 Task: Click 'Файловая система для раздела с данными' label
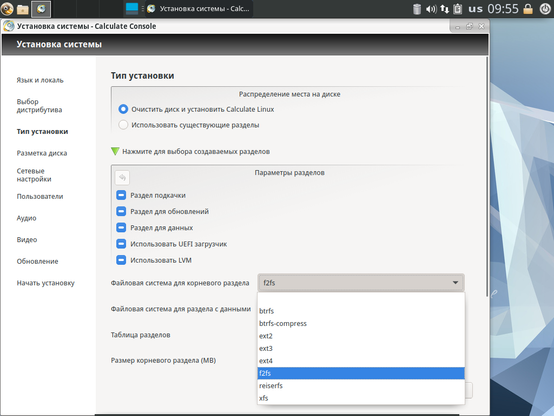click(x=181, y=309)
